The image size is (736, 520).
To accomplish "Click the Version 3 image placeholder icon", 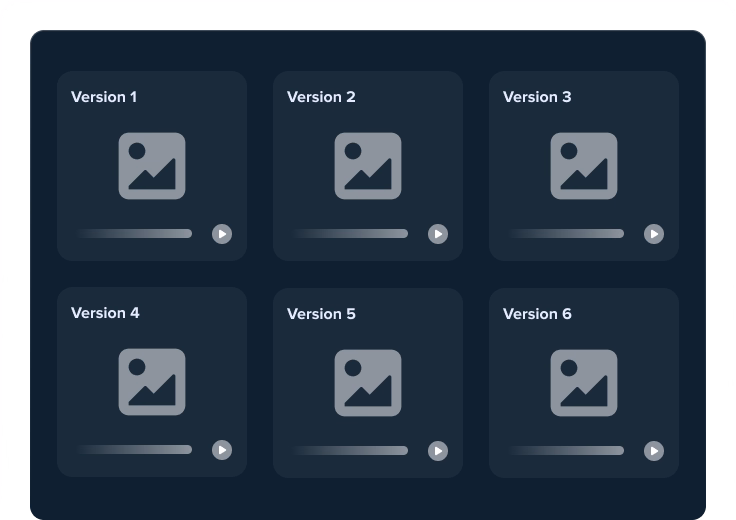I will tap(584, 166).
